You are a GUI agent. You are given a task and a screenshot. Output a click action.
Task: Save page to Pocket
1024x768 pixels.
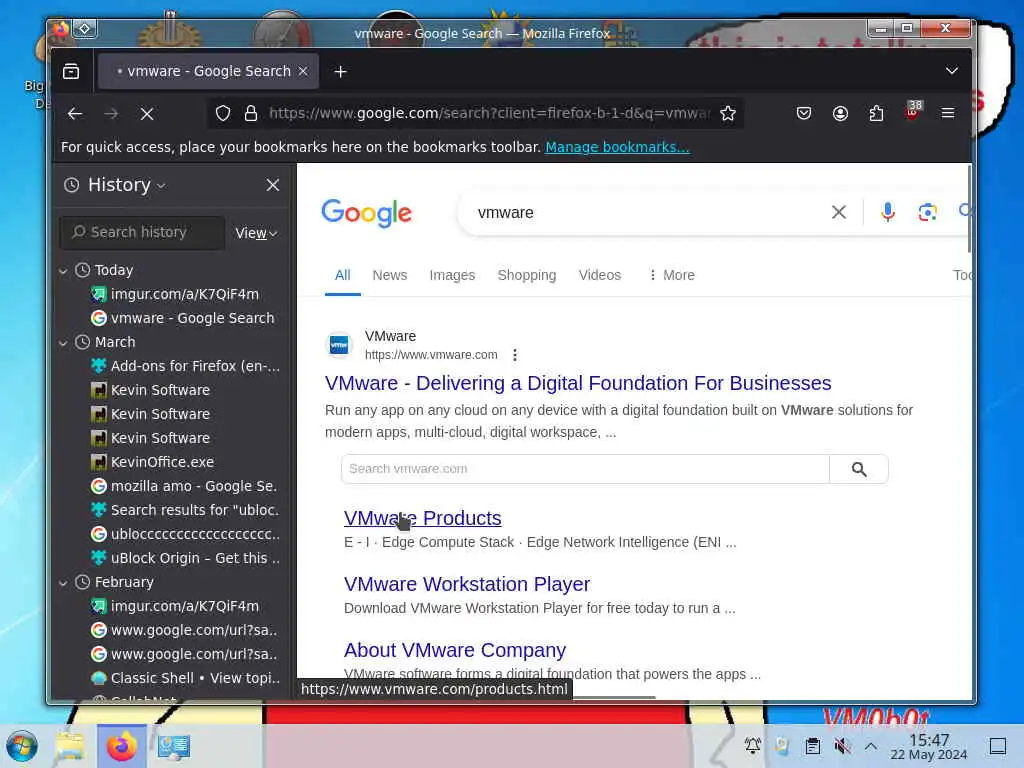click(804, 114)
